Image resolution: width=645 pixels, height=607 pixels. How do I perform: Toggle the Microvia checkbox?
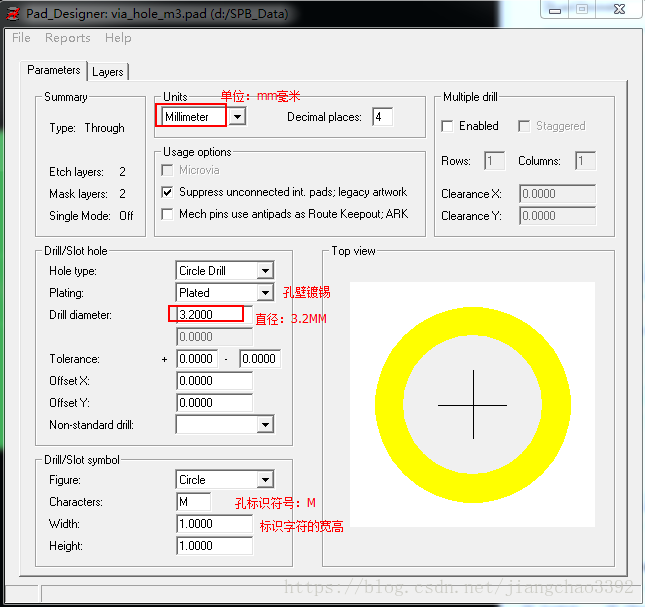point(167,170)
